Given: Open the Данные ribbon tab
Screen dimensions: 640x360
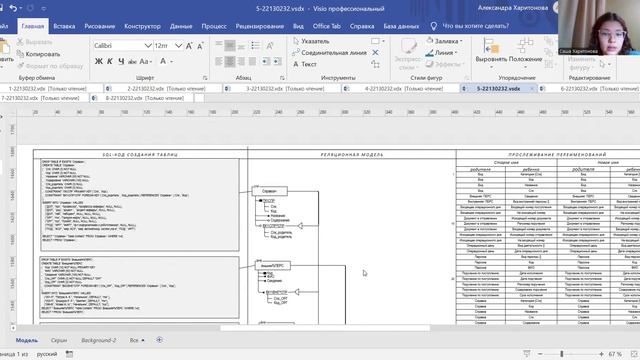Looking at the screenshot, I should point(181,26).
